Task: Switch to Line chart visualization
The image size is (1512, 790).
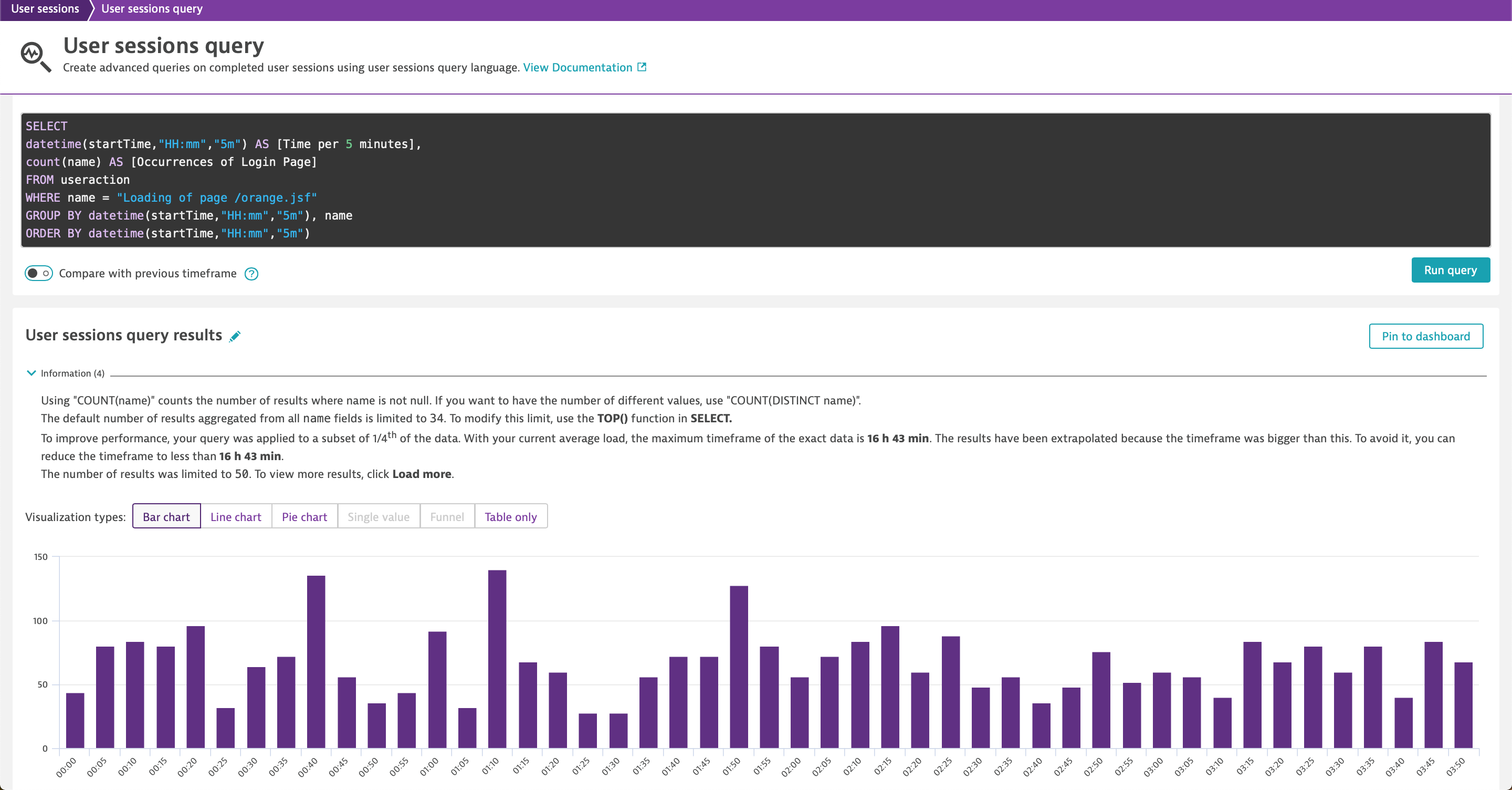Action: point(235,516)
